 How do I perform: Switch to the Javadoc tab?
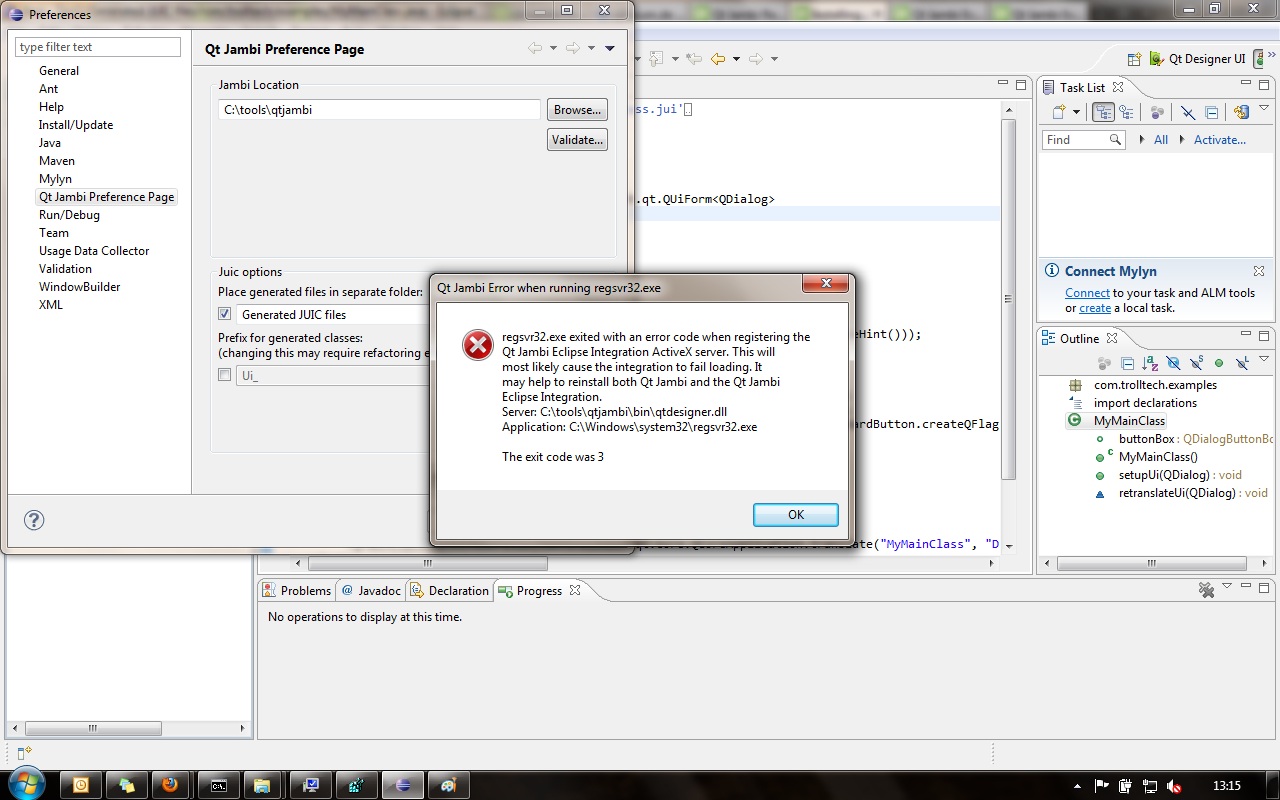click(371, 591)
